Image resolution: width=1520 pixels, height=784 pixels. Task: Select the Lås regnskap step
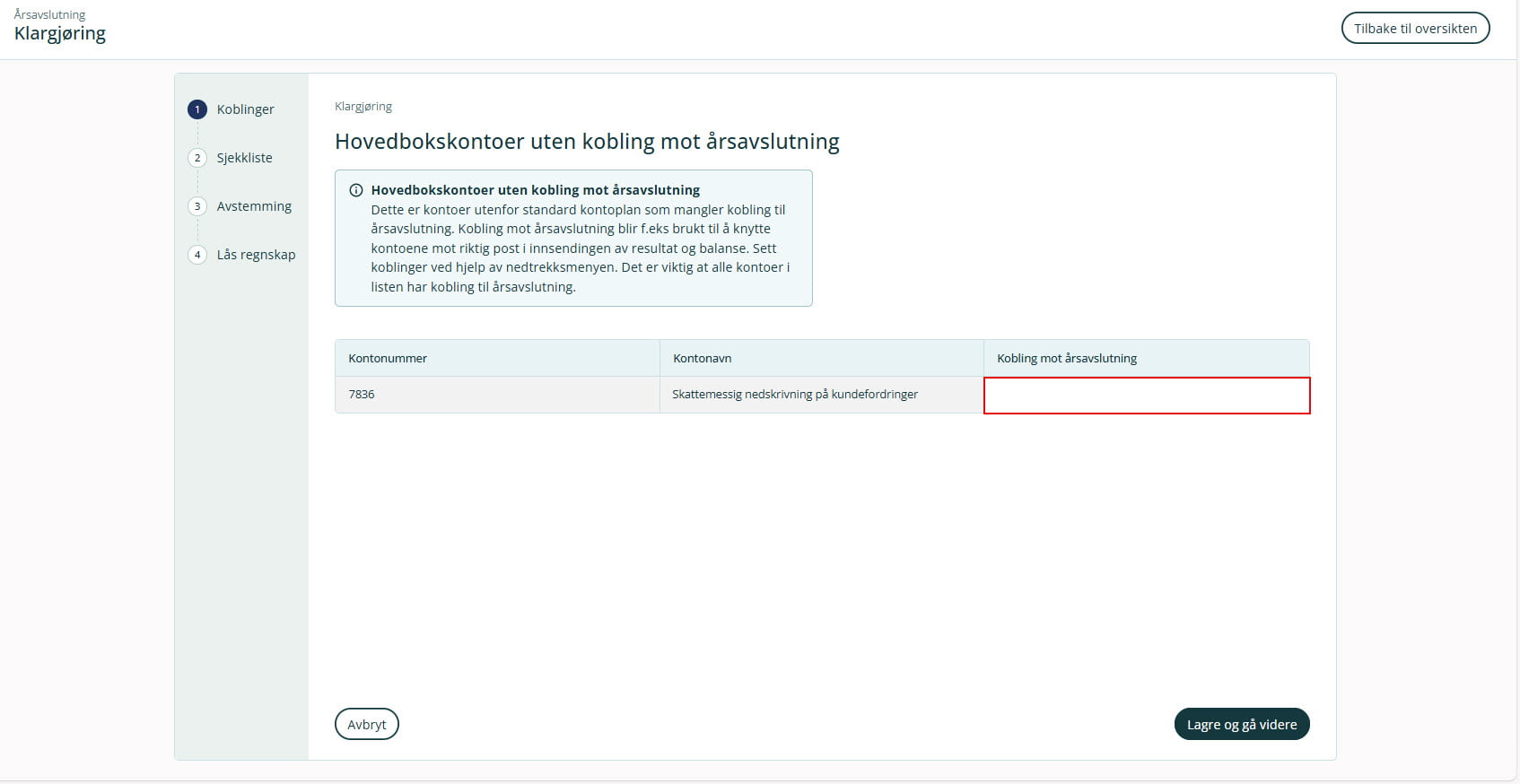click(256, 255)
